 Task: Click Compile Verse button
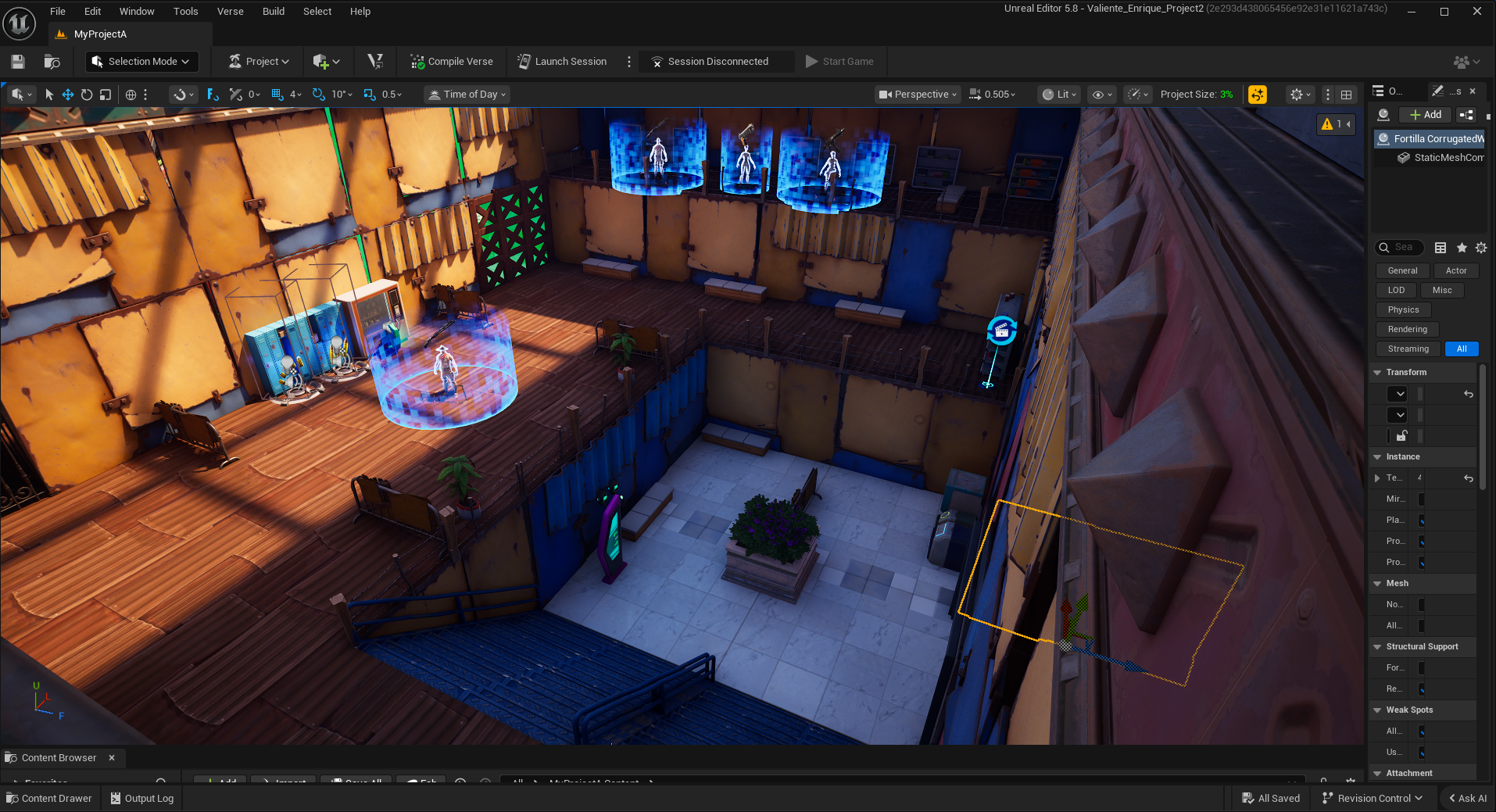[x=452, y=62]
